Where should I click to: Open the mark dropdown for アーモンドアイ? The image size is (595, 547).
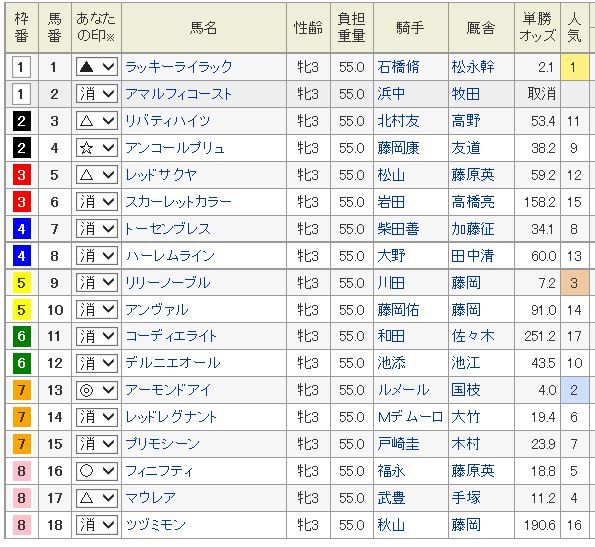(x=96, y=390)
